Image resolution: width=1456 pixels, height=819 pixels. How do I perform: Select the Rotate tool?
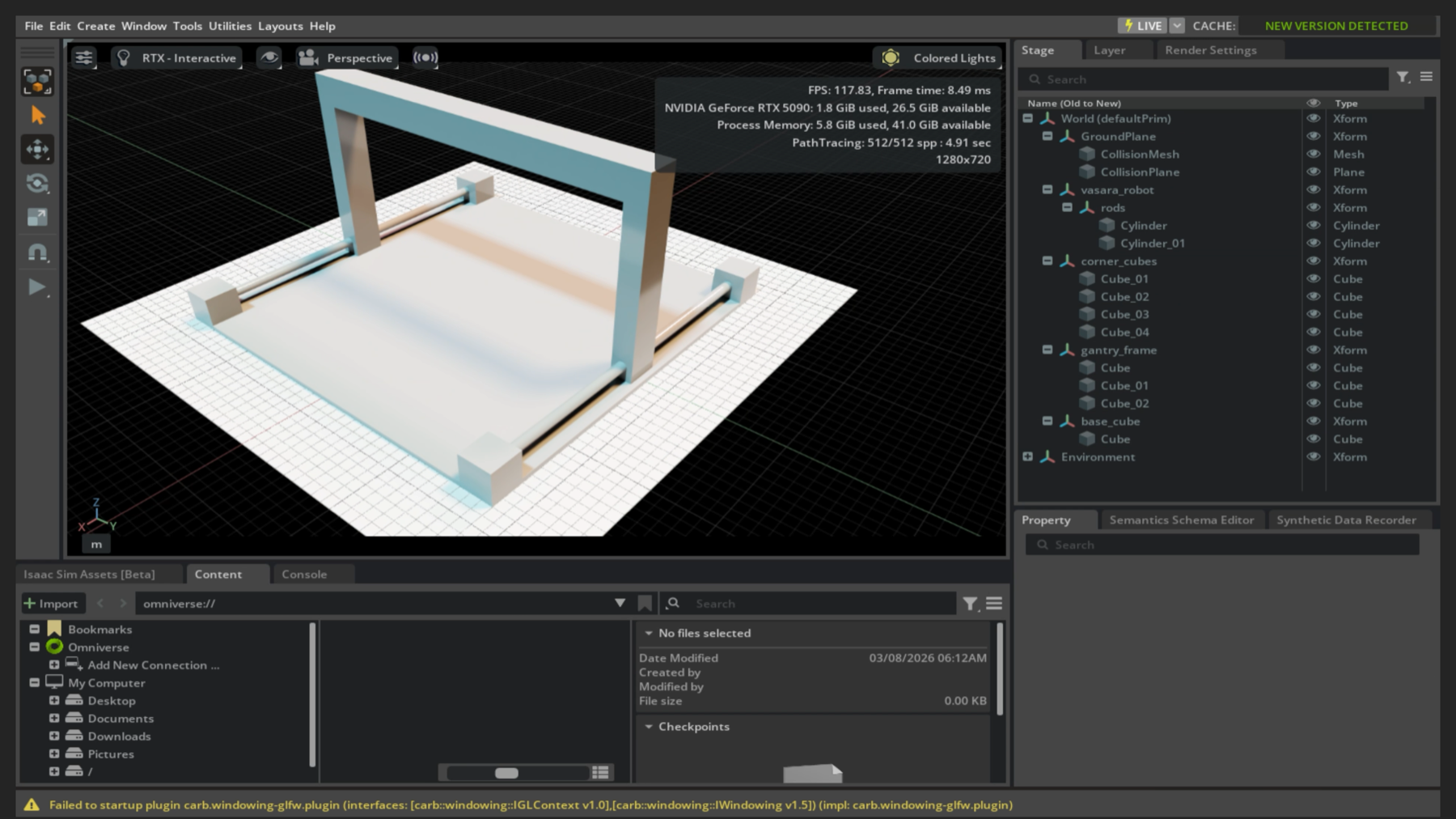(36, 184)
